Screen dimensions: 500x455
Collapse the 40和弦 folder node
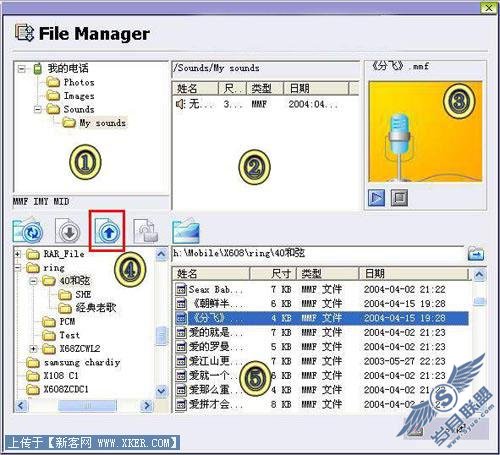33,281
